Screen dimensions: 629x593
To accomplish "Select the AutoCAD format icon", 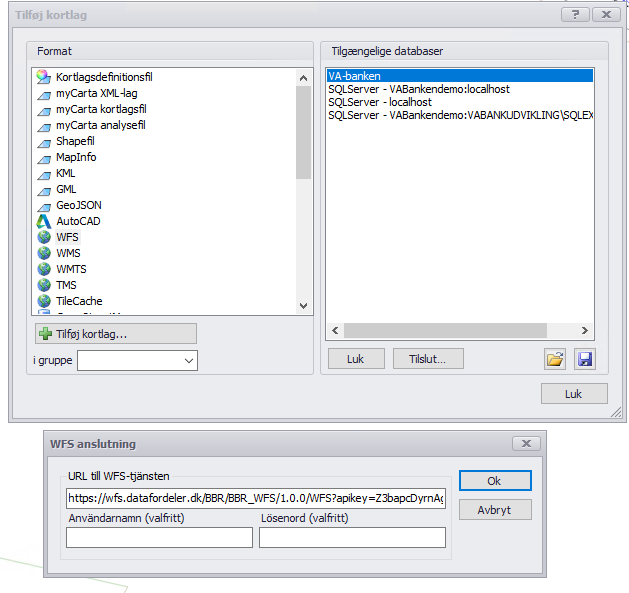I will [x=43, y=221].
